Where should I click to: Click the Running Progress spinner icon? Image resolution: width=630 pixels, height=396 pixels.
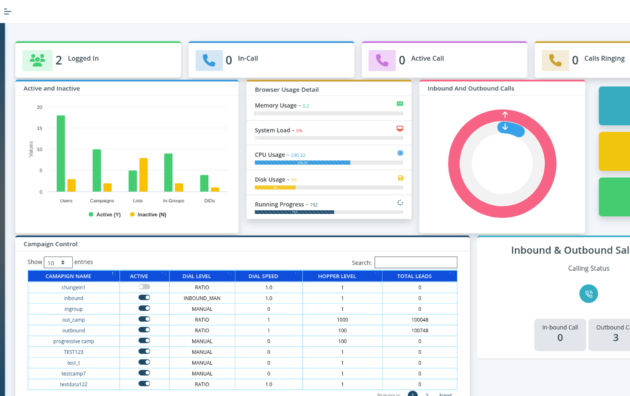pos(400,203)
